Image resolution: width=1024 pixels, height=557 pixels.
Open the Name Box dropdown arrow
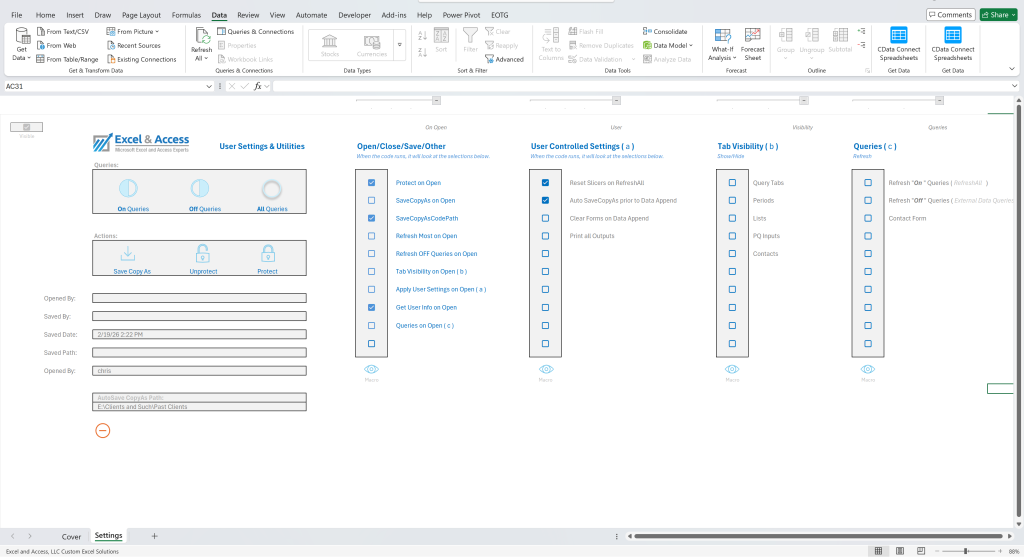coord(209,86)
